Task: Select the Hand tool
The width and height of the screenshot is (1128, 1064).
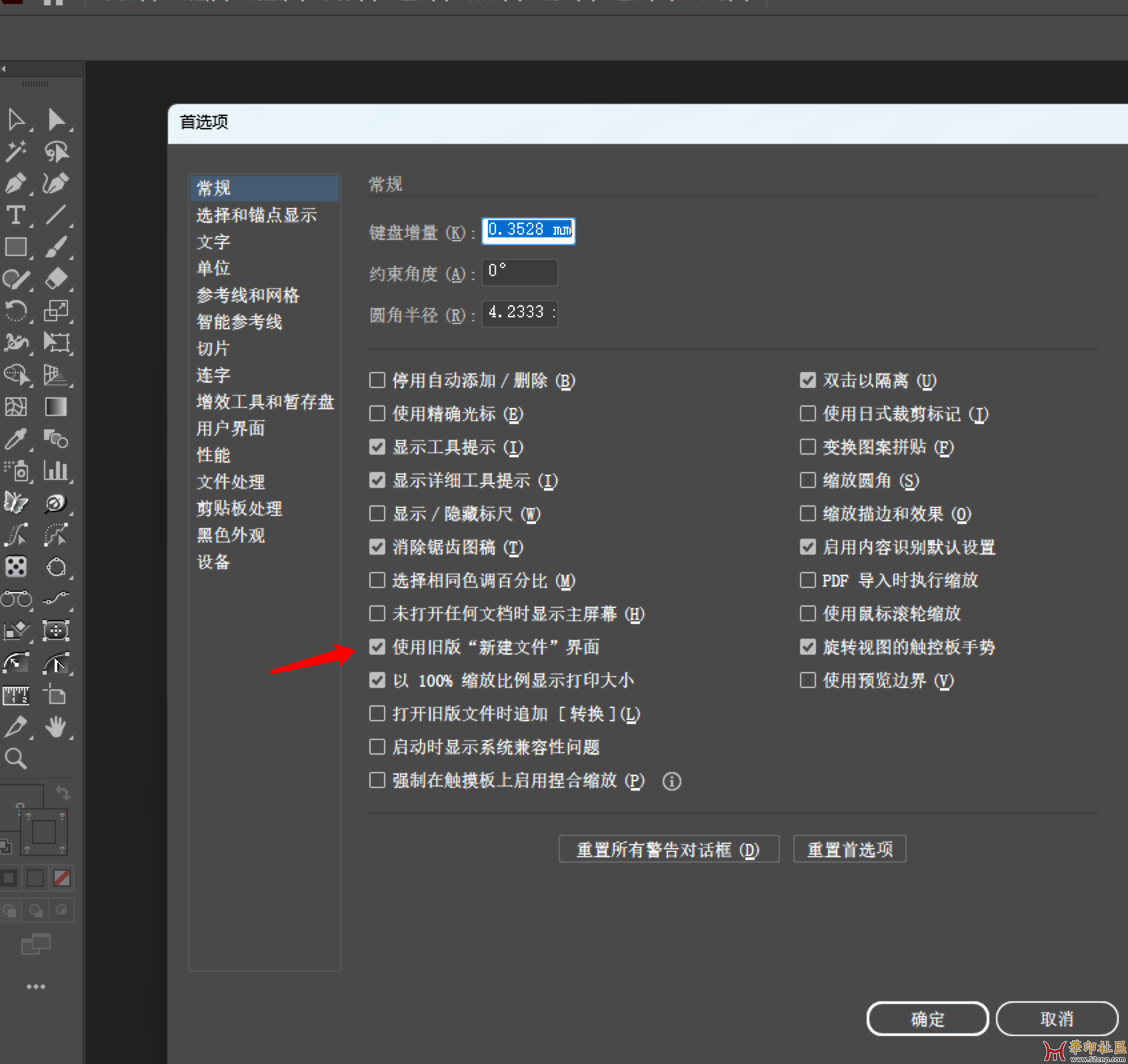Action: click(56, 727)
